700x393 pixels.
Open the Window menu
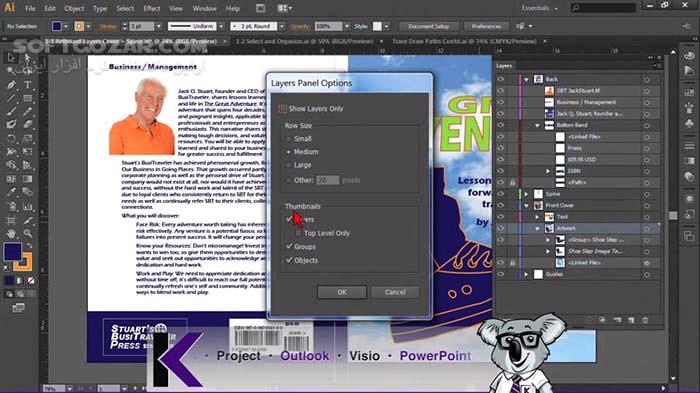[204, 8]
